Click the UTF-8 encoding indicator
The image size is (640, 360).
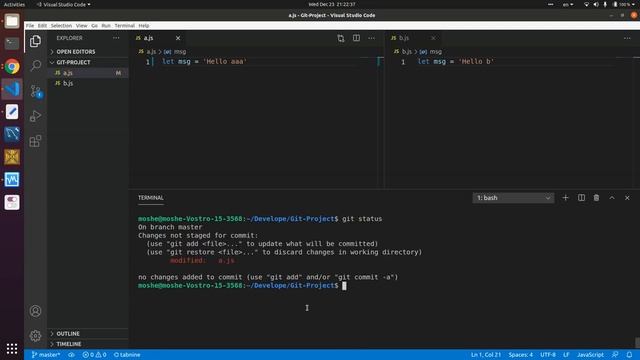click(548, 355)
